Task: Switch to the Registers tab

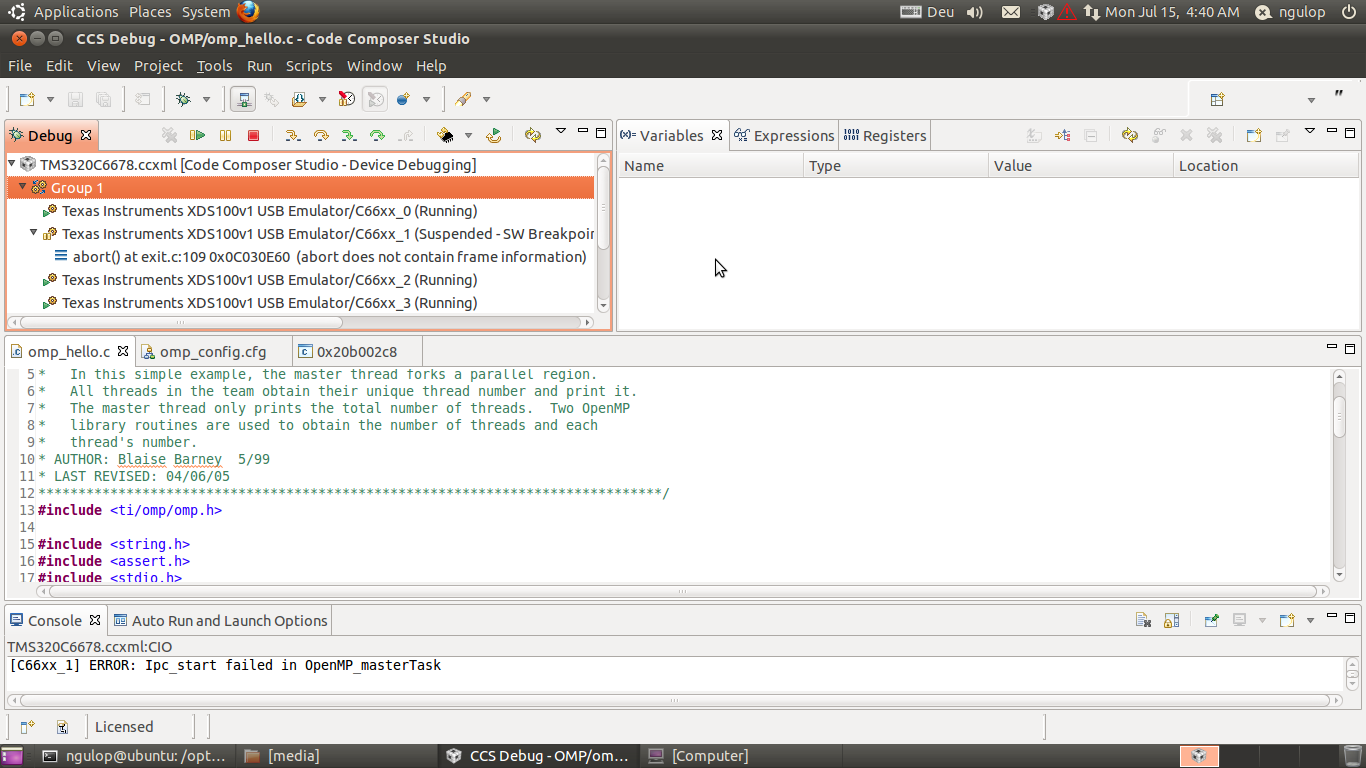Action: pyautogui.click(x=884, y=135)
